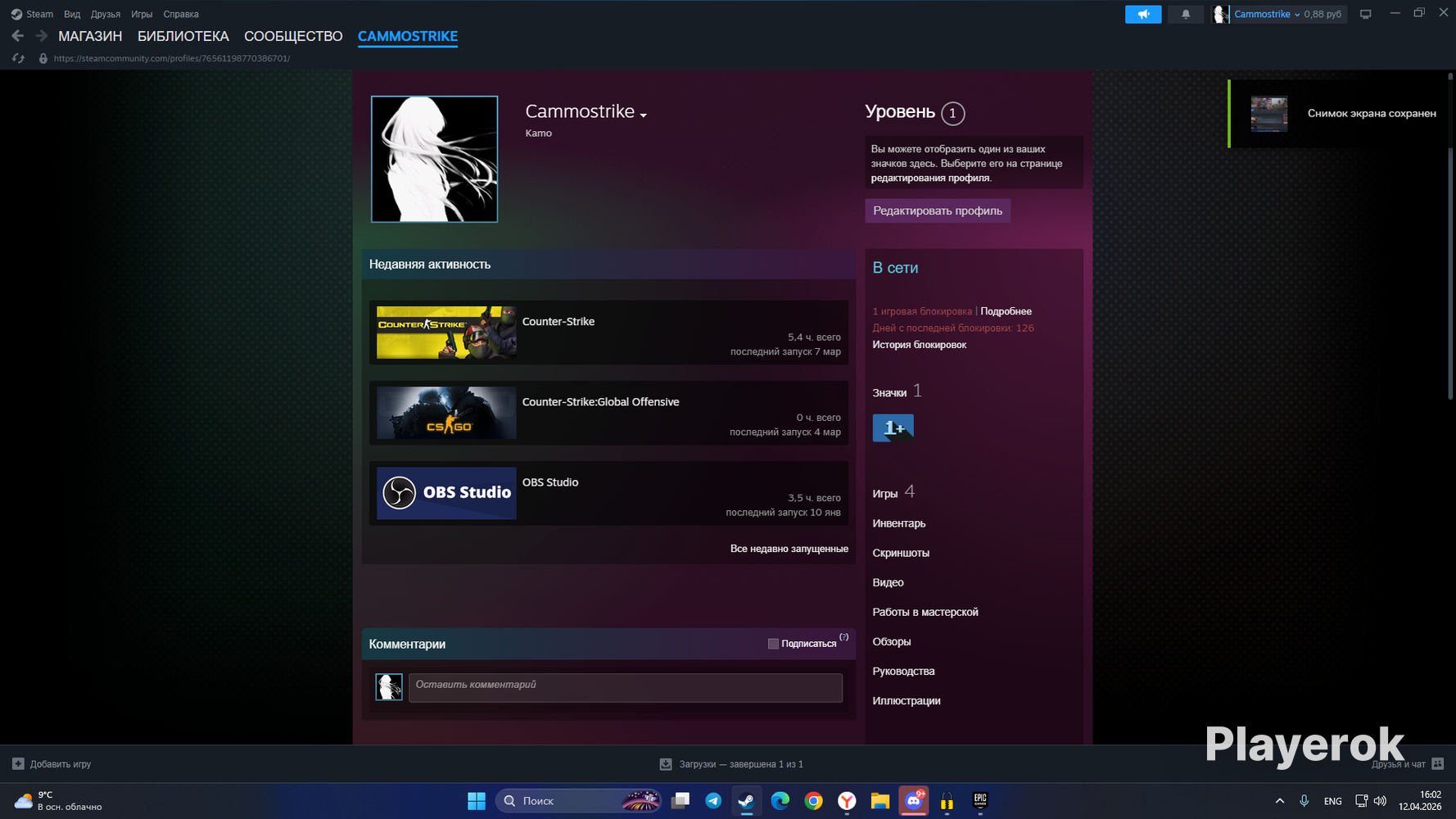
Task: Click the OBS Studio banner
Action: pos(446,493)
